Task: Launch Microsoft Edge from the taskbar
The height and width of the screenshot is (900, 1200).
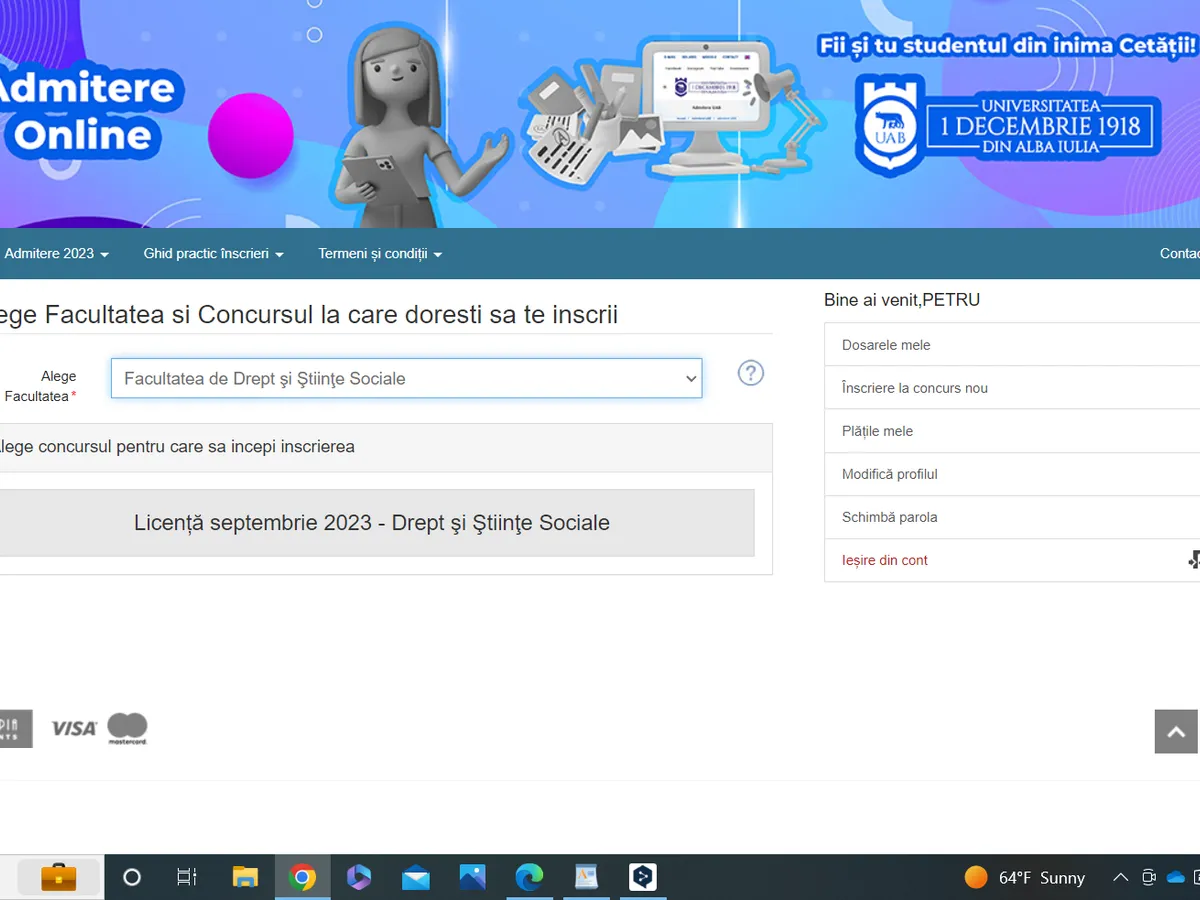Action: coord(529,877)
